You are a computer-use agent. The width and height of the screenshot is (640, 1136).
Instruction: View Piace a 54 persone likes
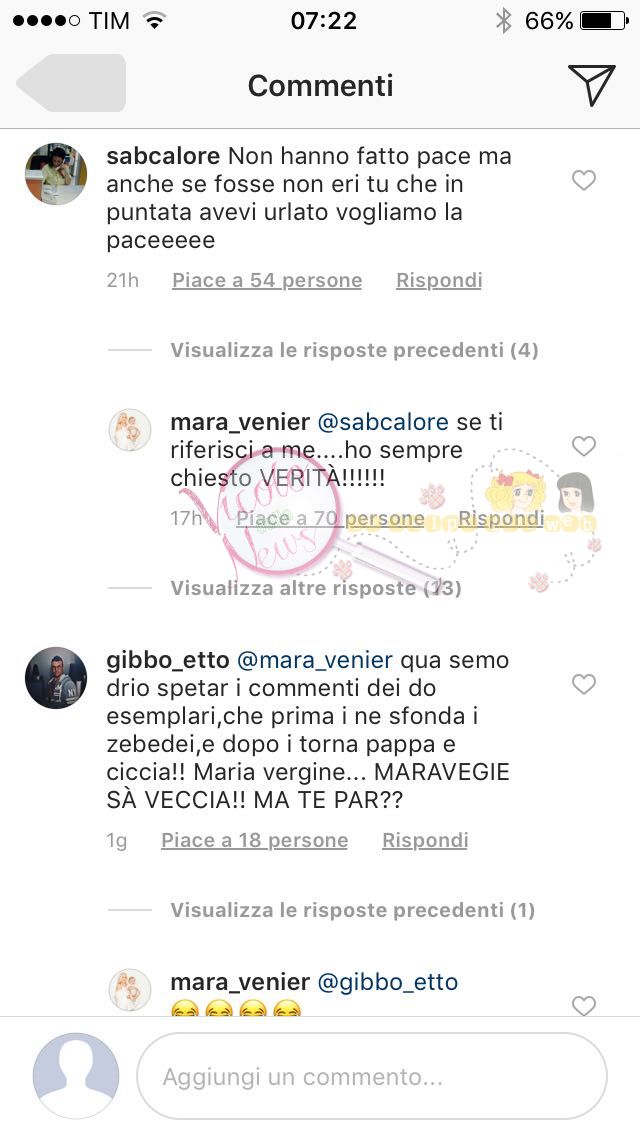click(267, 280)
